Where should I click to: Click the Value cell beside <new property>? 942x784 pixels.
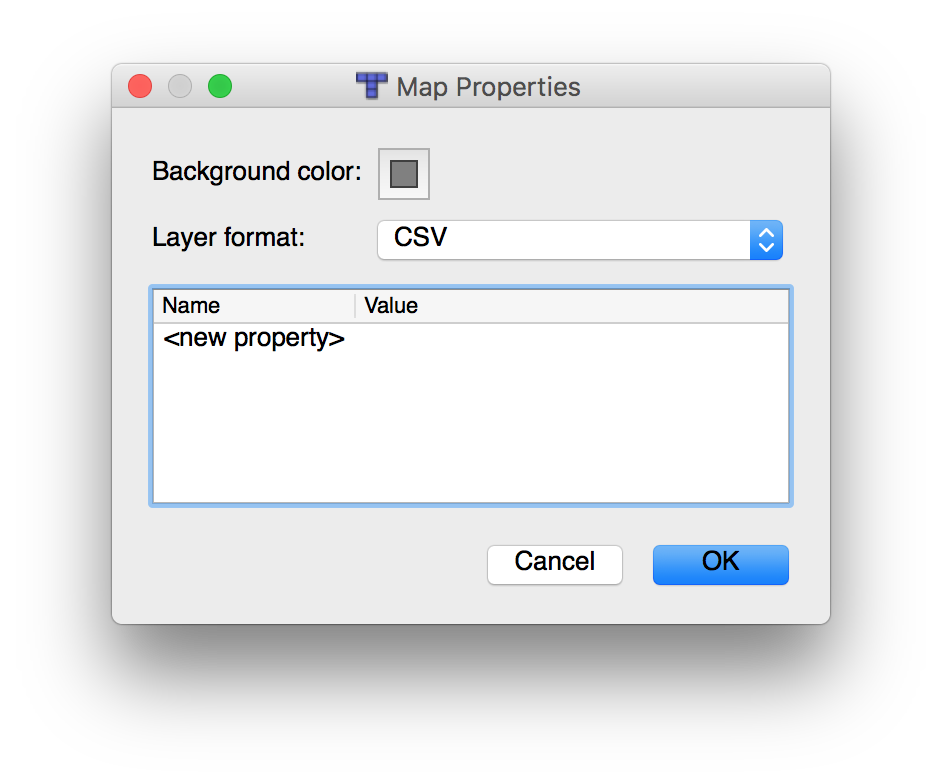pos(570,339)
